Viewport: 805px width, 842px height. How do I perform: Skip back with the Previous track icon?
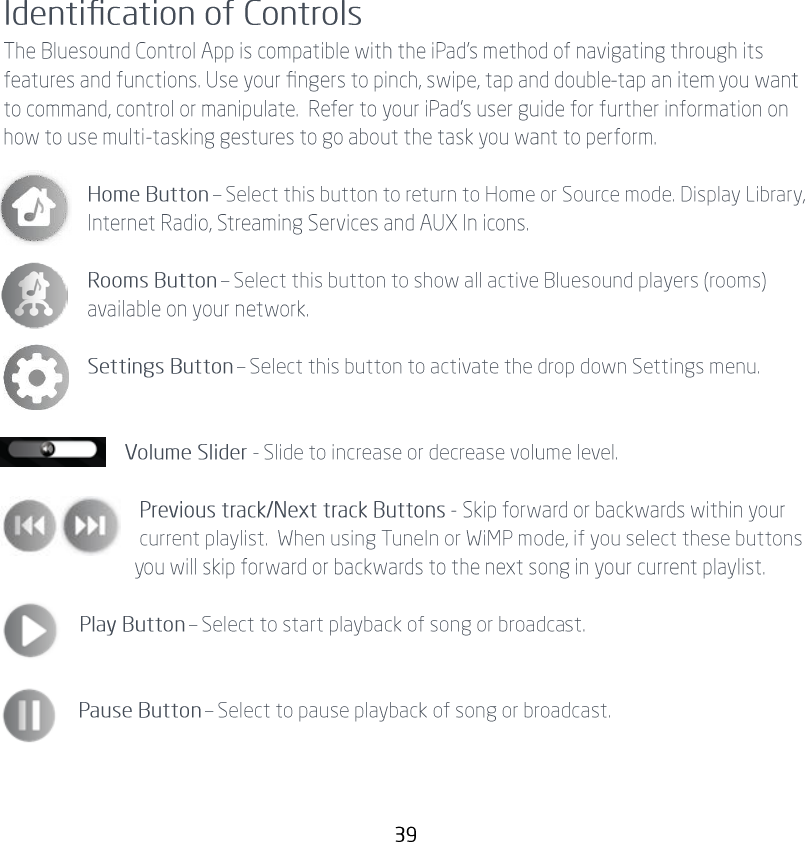[x=30, y=526]
